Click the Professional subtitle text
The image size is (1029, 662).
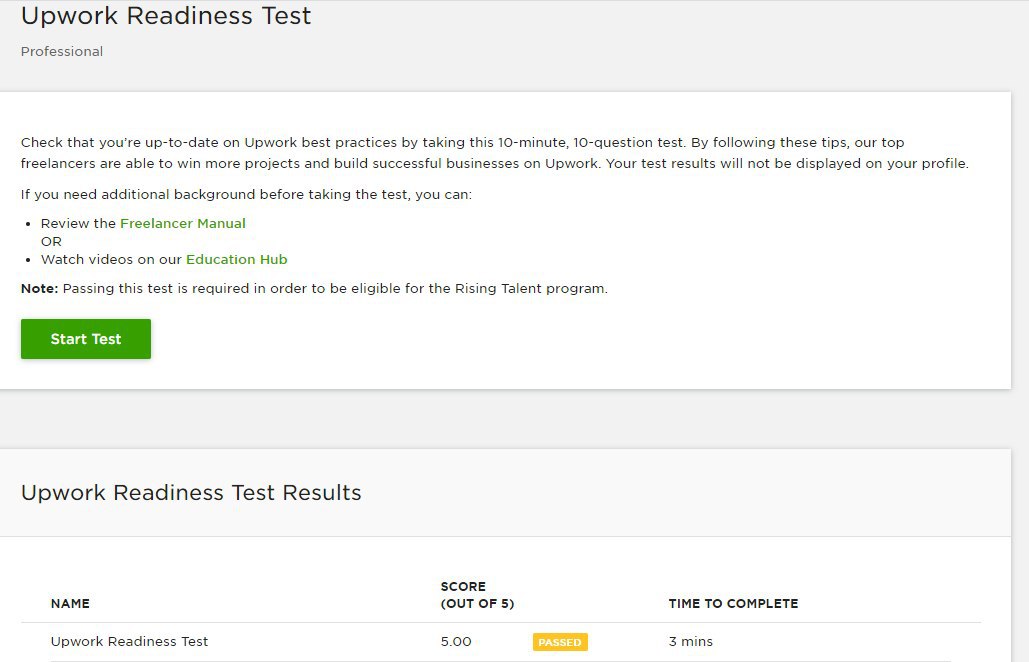62,51
